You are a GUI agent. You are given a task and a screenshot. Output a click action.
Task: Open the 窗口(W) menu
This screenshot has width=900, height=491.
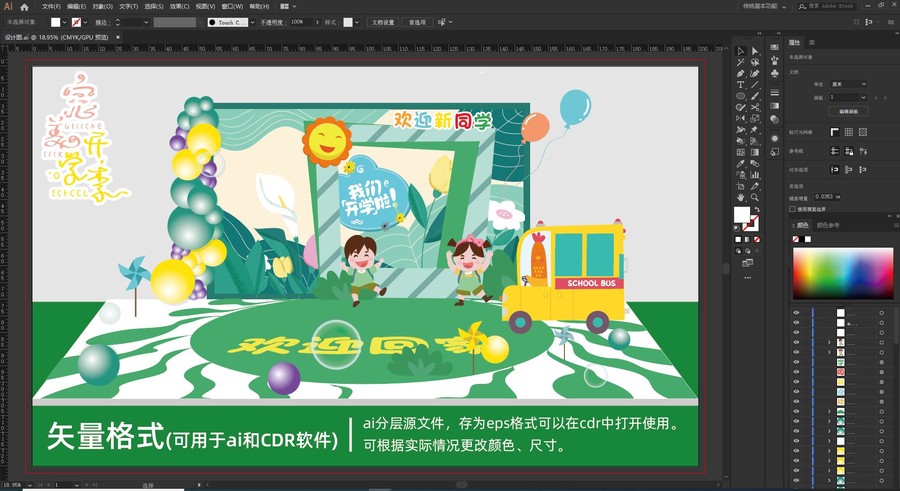point(232,6)
